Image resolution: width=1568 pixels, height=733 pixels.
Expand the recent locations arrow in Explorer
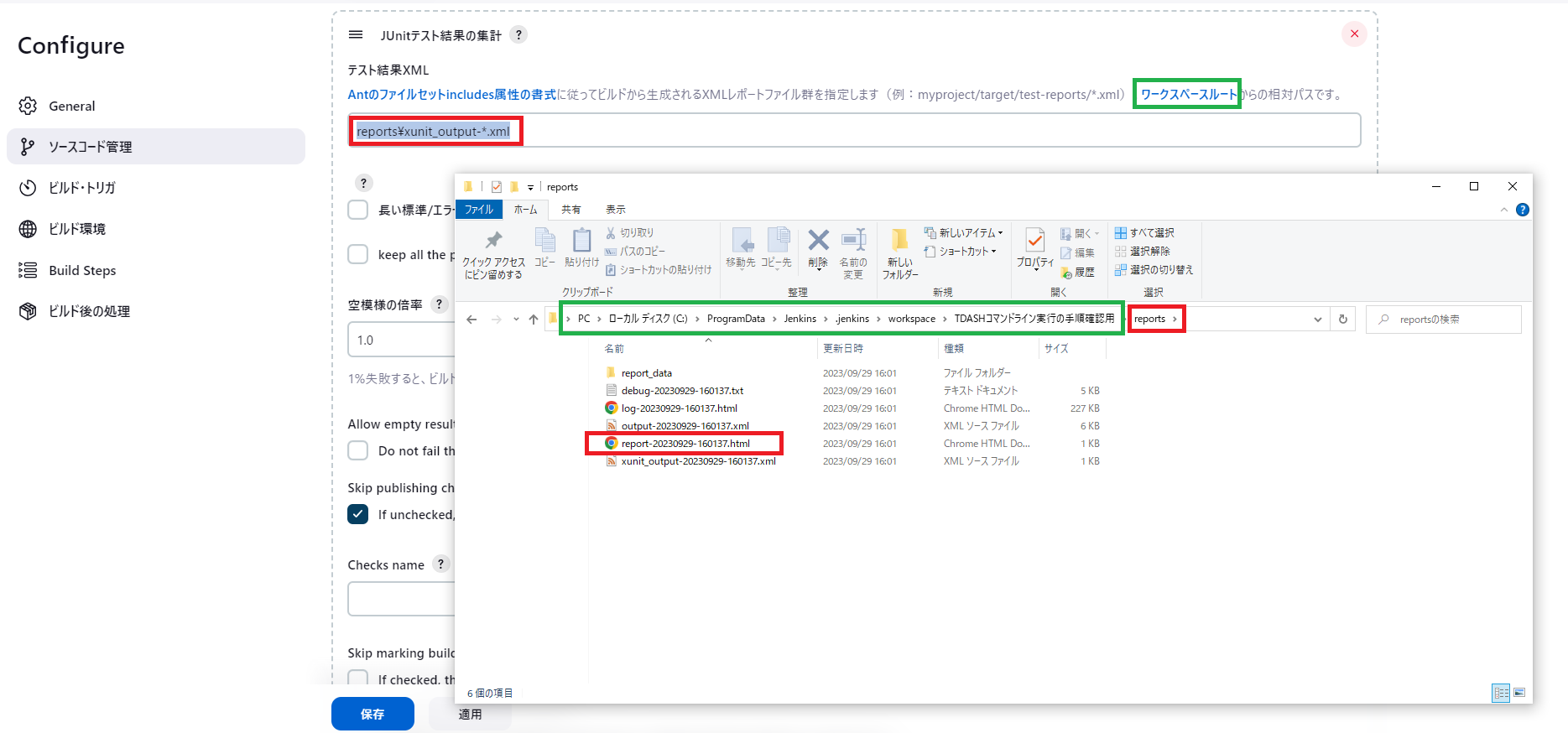point(516,320)
